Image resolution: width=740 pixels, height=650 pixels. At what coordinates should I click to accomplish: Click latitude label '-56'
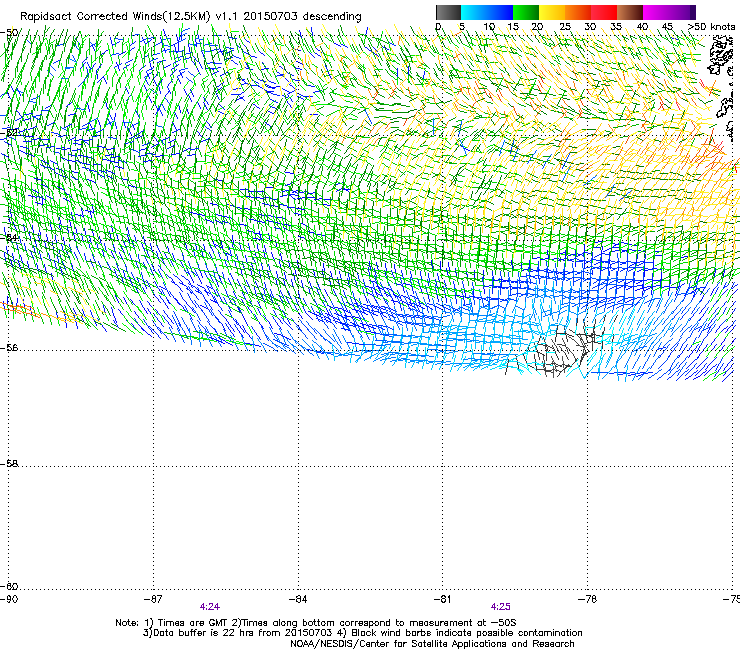(9, 348)
